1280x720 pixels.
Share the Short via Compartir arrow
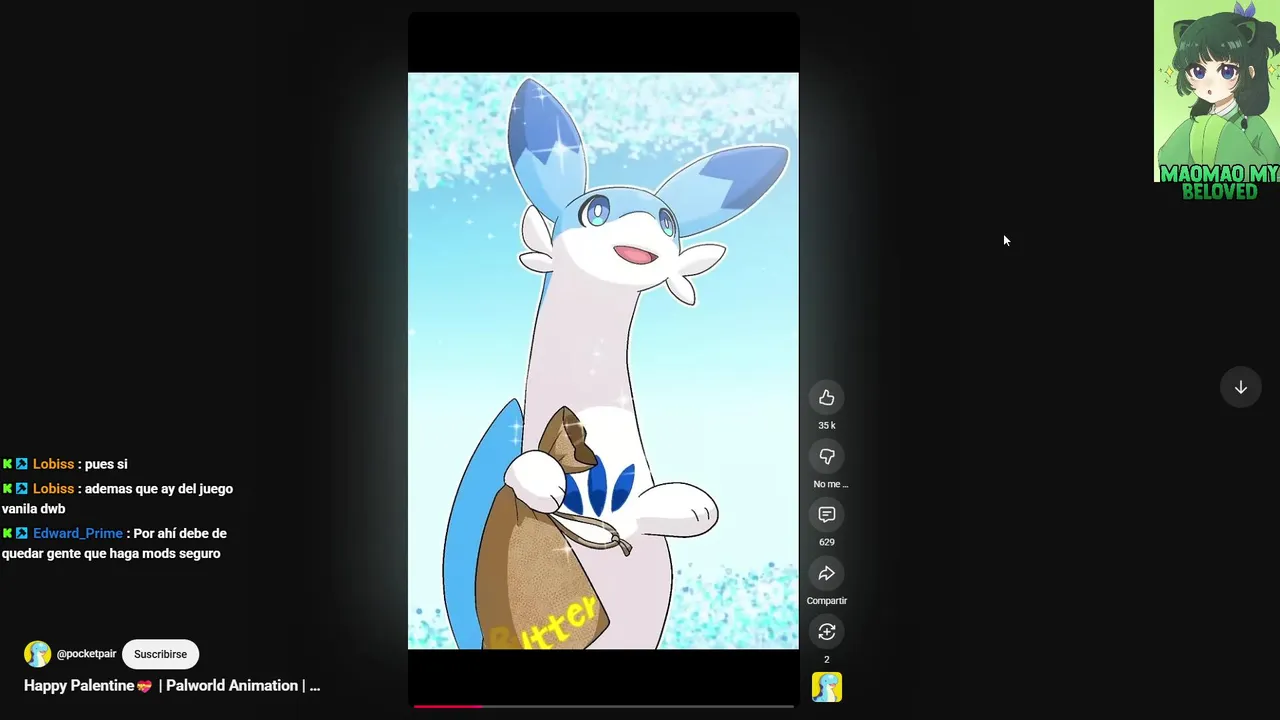pyautogui.click(x=826, y=573)
